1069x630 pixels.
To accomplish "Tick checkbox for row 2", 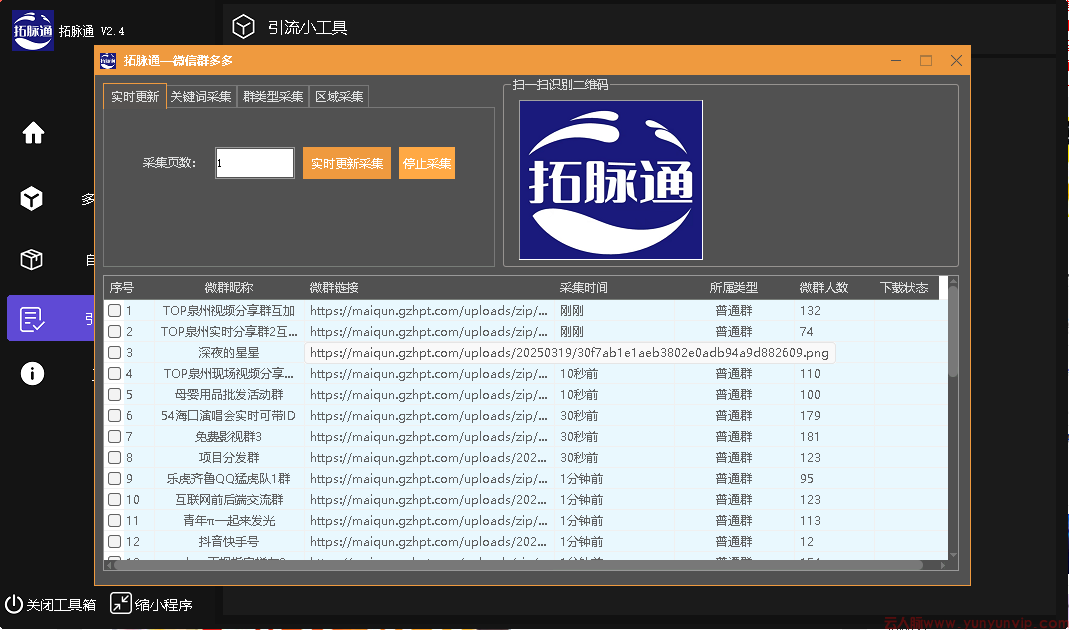I will (115, 331).
